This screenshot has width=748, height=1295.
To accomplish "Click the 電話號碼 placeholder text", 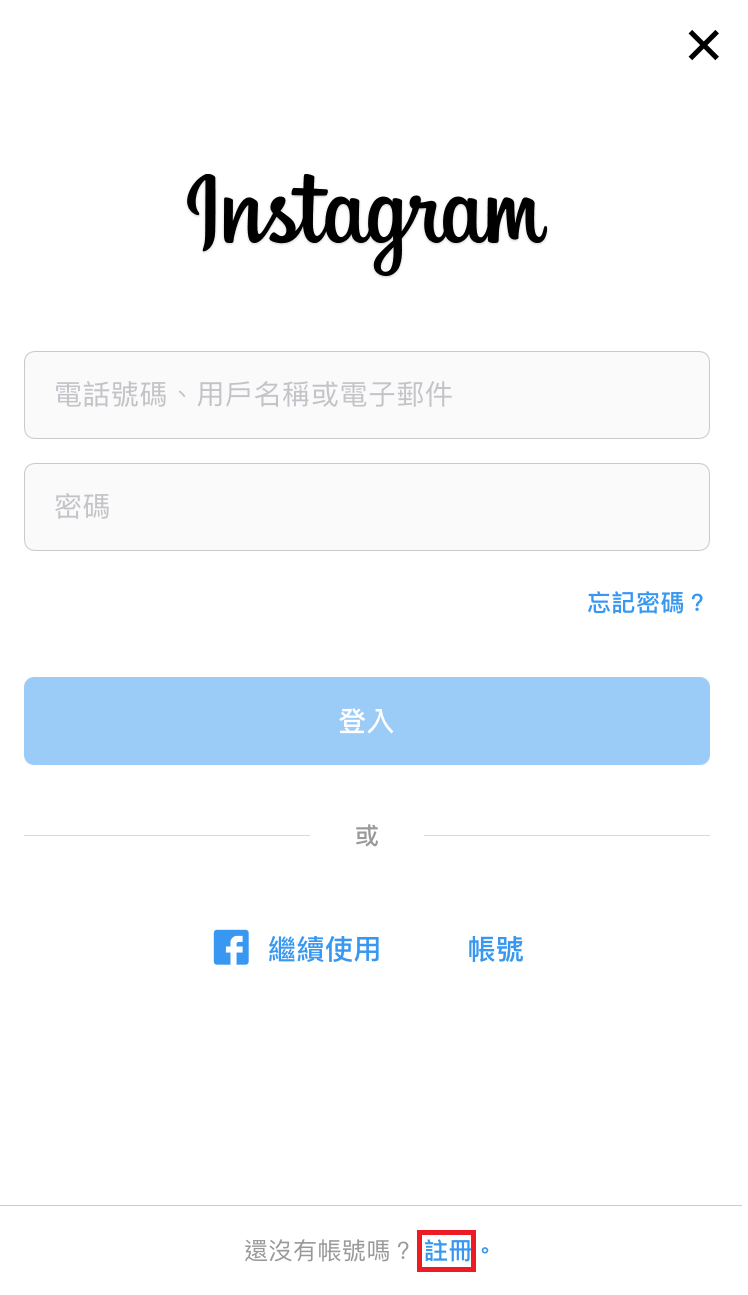I will [110, 395].
